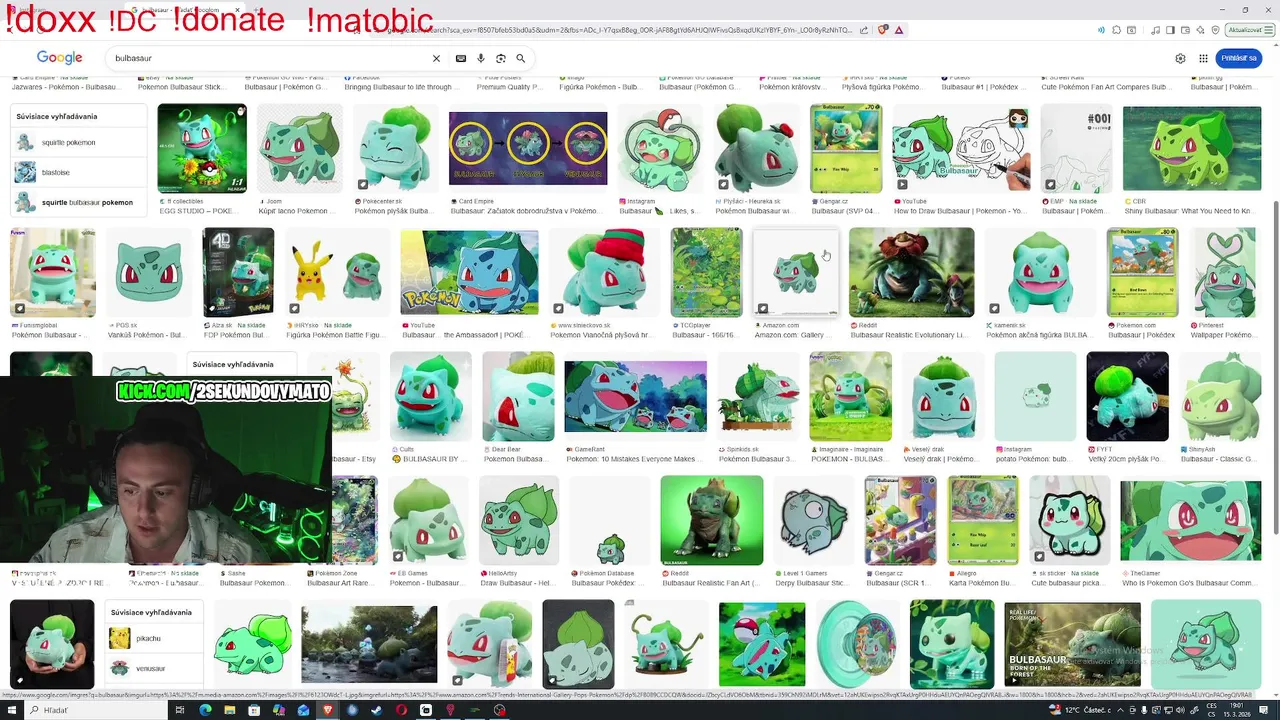
Task: Open the Pinterest Wallpaper Pokemon image
Action: point(1225,272)
